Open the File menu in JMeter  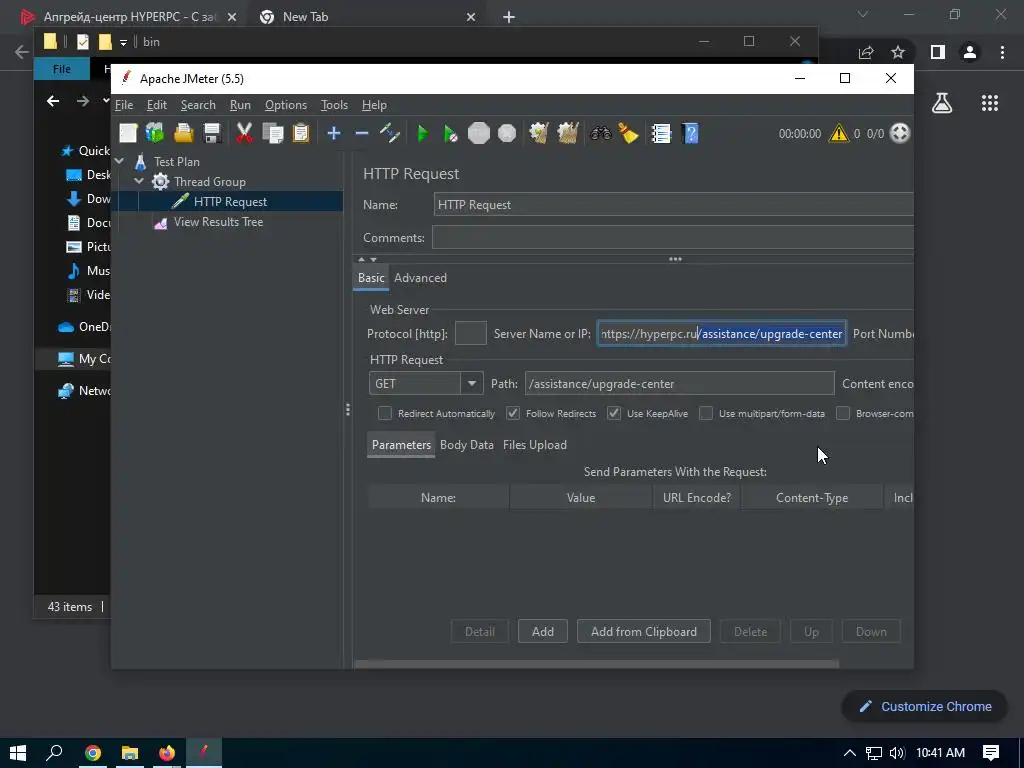[124, 104]
